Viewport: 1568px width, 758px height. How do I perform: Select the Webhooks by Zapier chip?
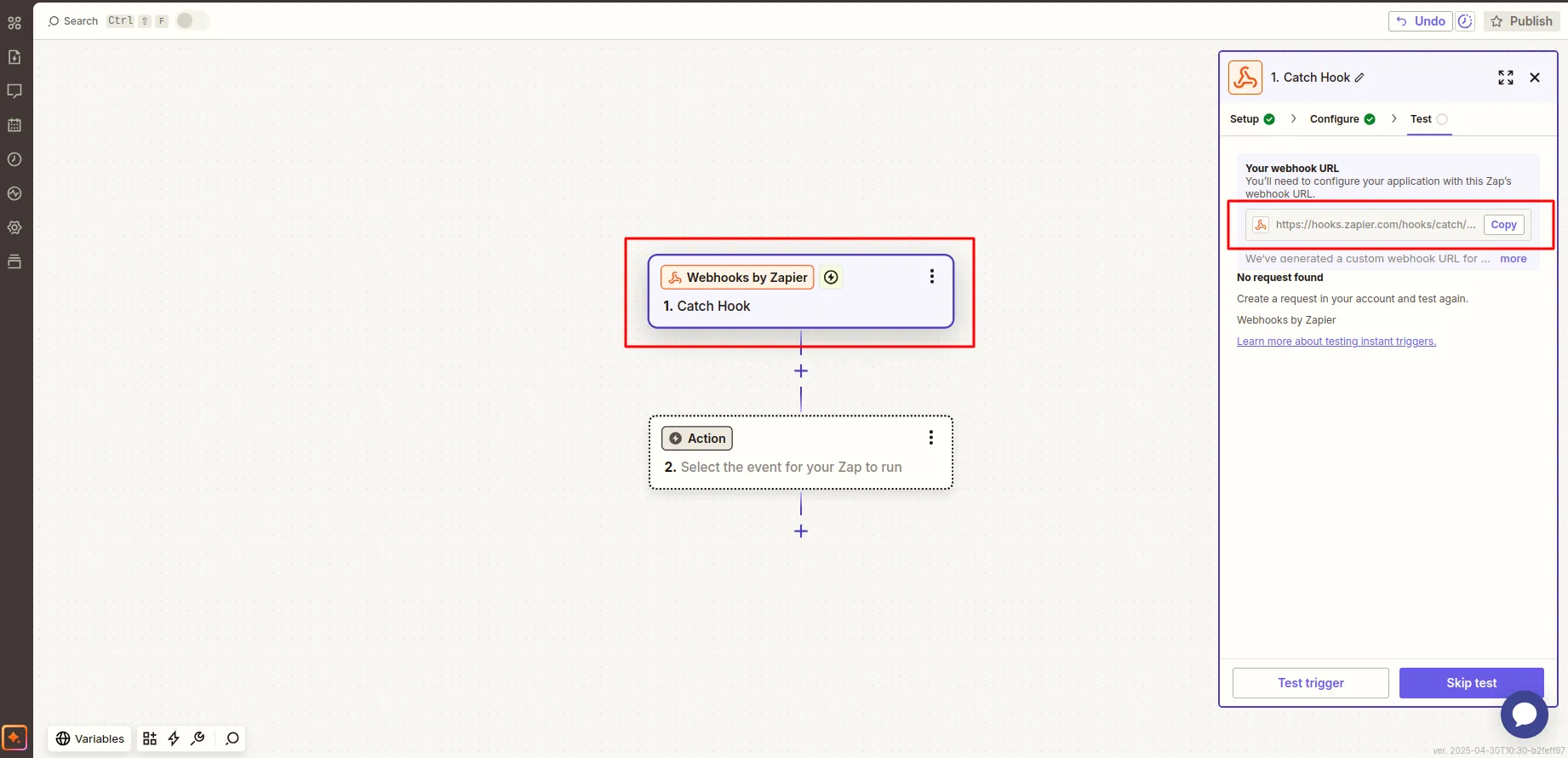[x=737, y=278]
